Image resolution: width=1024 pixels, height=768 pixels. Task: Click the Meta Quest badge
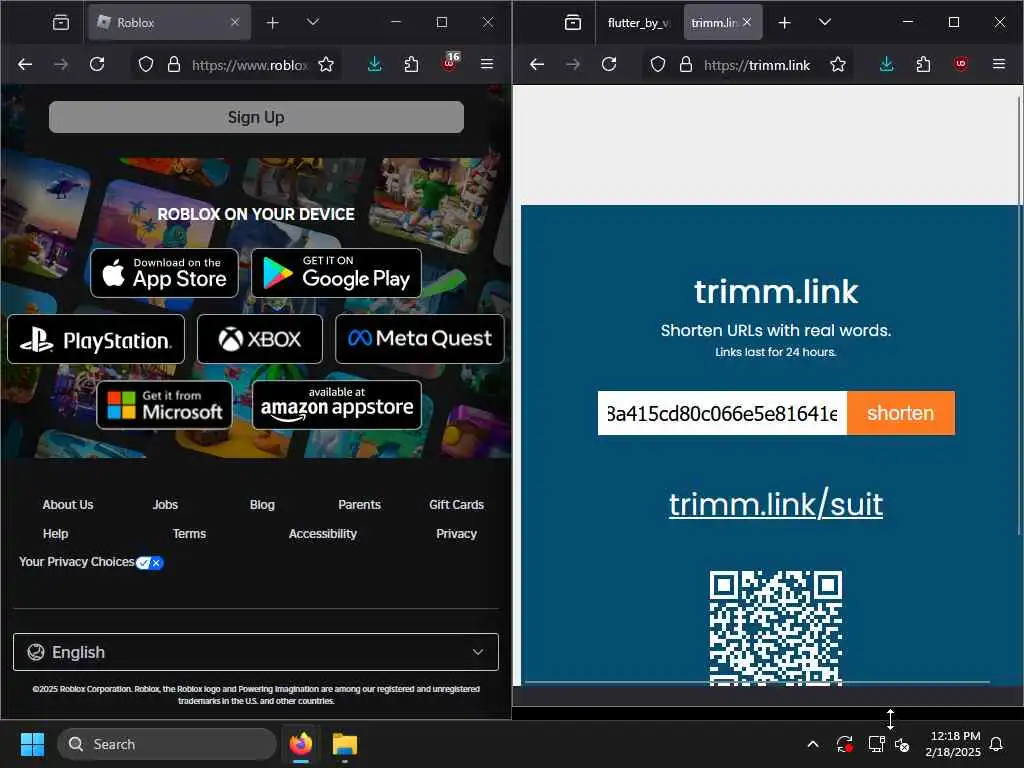tap(420, 339)
